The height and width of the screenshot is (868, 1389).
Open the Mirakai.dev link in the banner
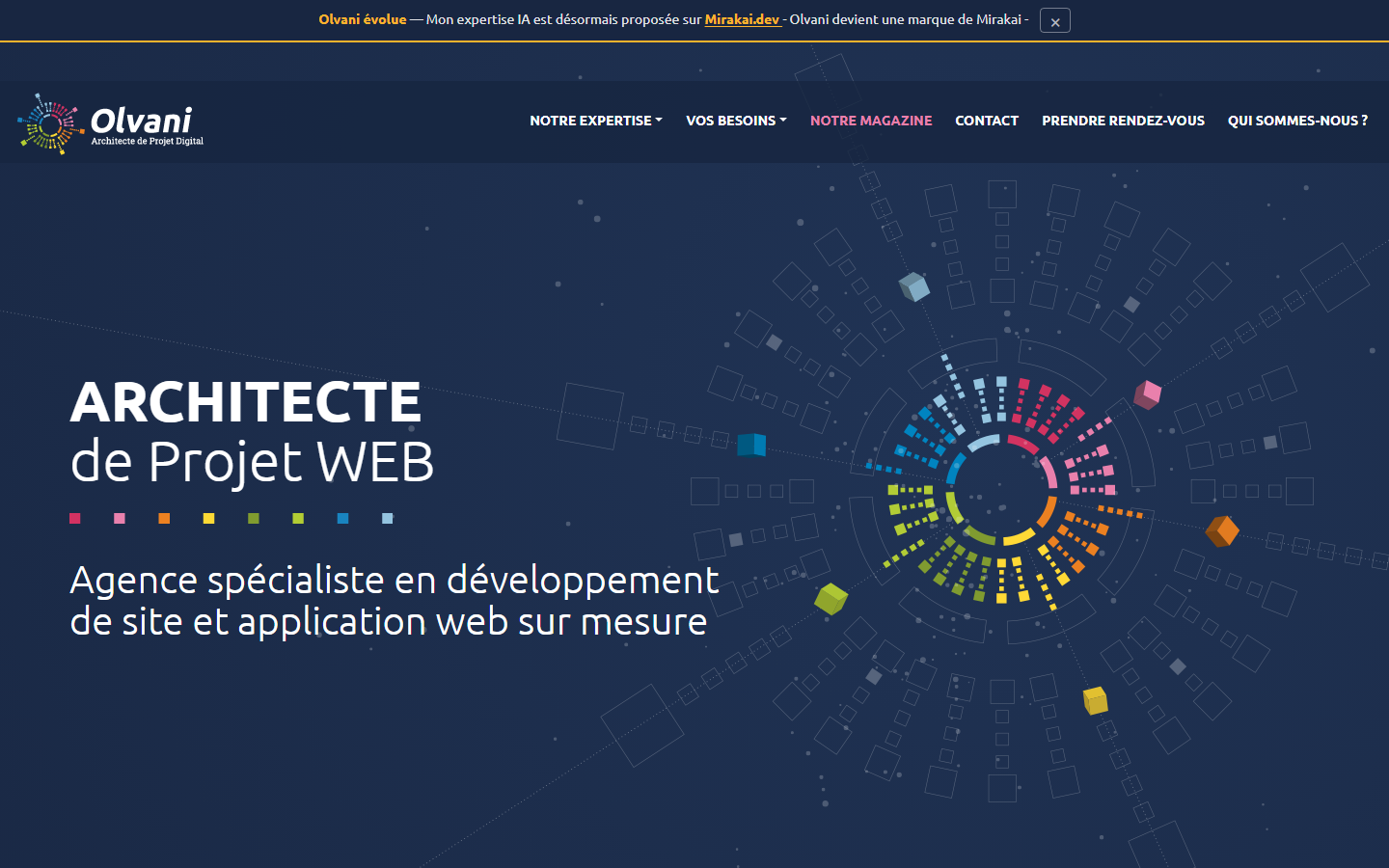742,19
